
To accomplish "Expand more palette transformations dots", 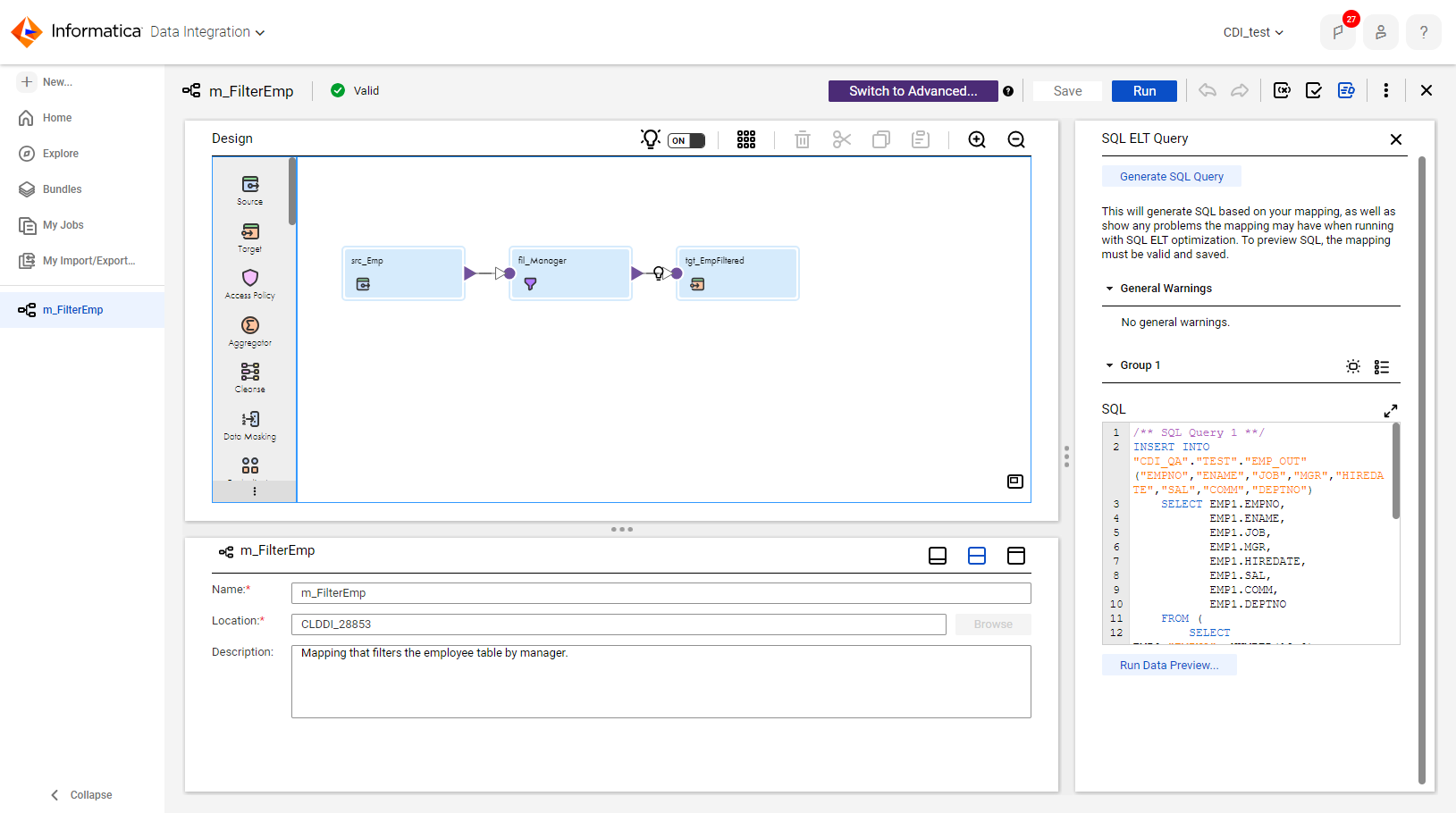I will (x=255, y=491).
